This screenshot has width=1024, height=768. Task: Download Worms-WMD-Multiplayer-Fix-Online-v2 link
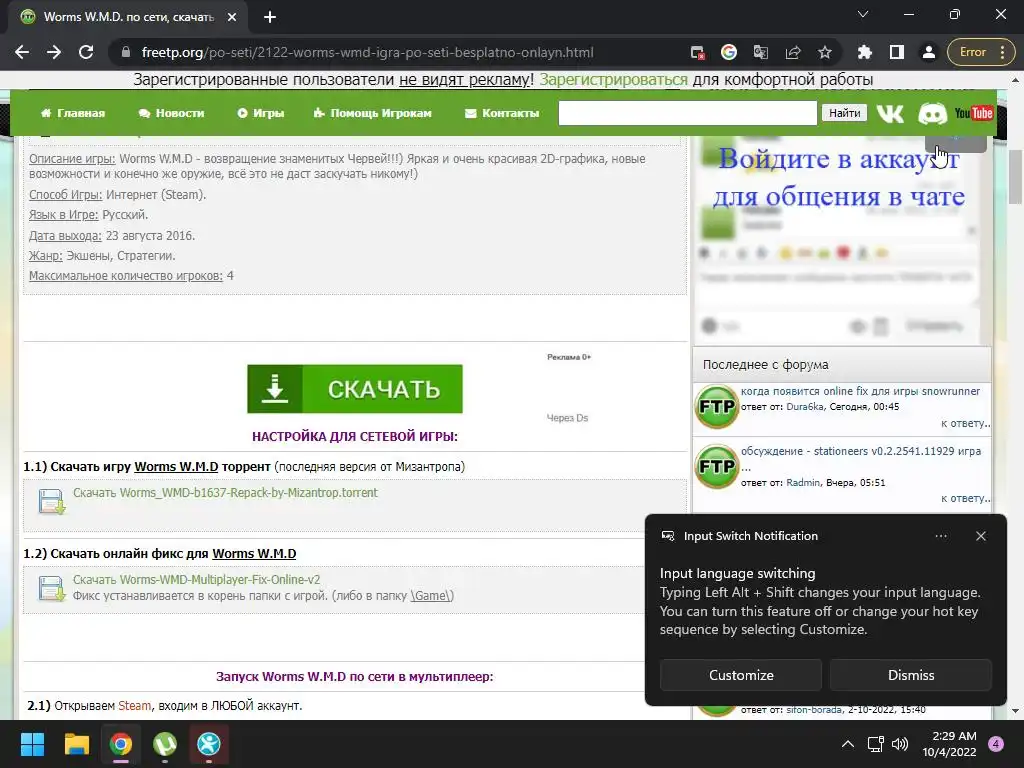coord(197,580)
